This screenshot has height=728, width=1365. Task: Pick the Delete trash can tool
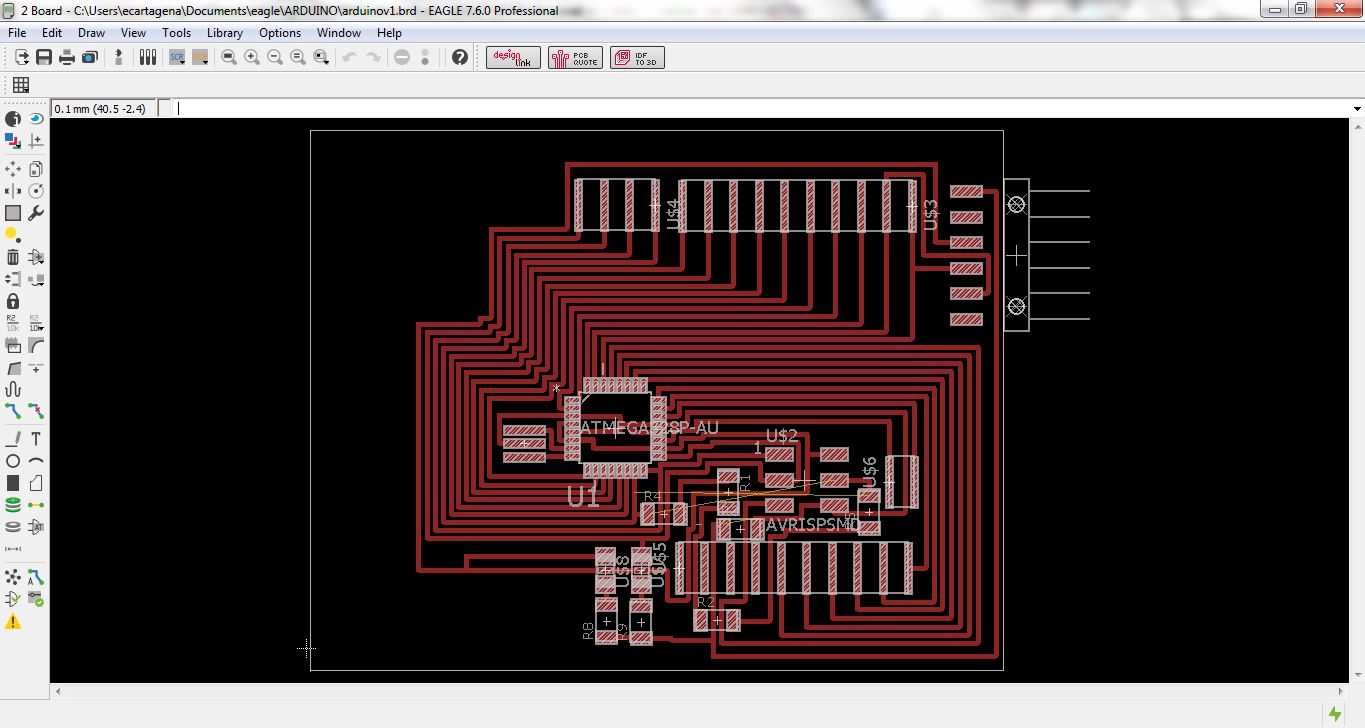(x=13, y=257)
